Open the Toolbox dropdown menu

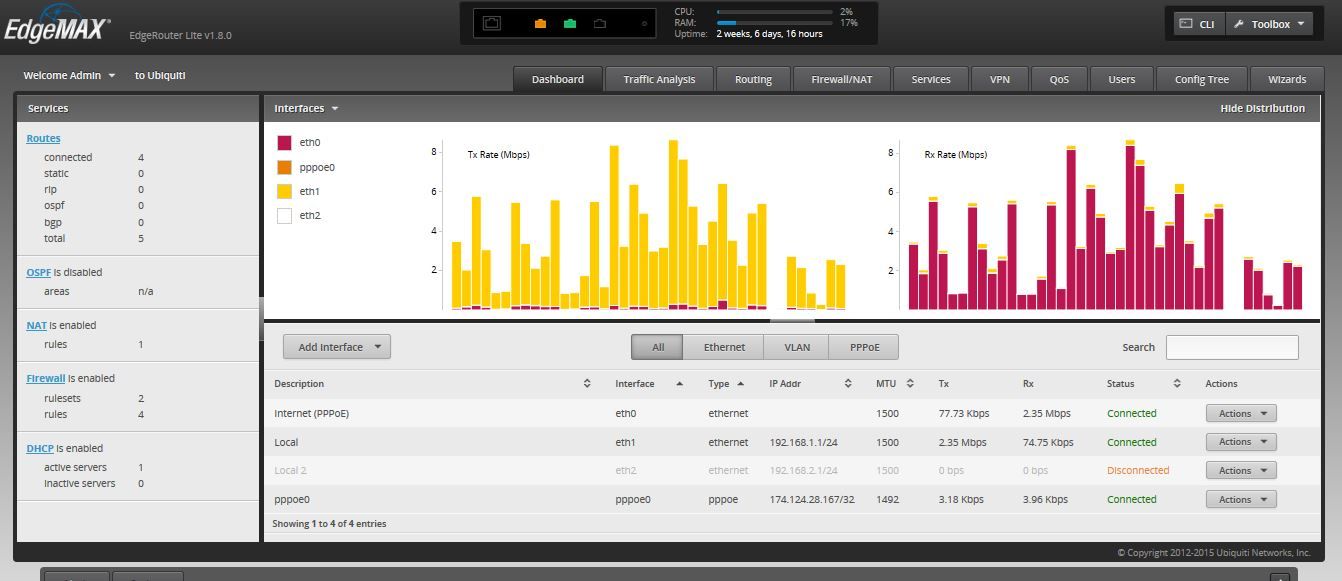(x=1269, y=24)
